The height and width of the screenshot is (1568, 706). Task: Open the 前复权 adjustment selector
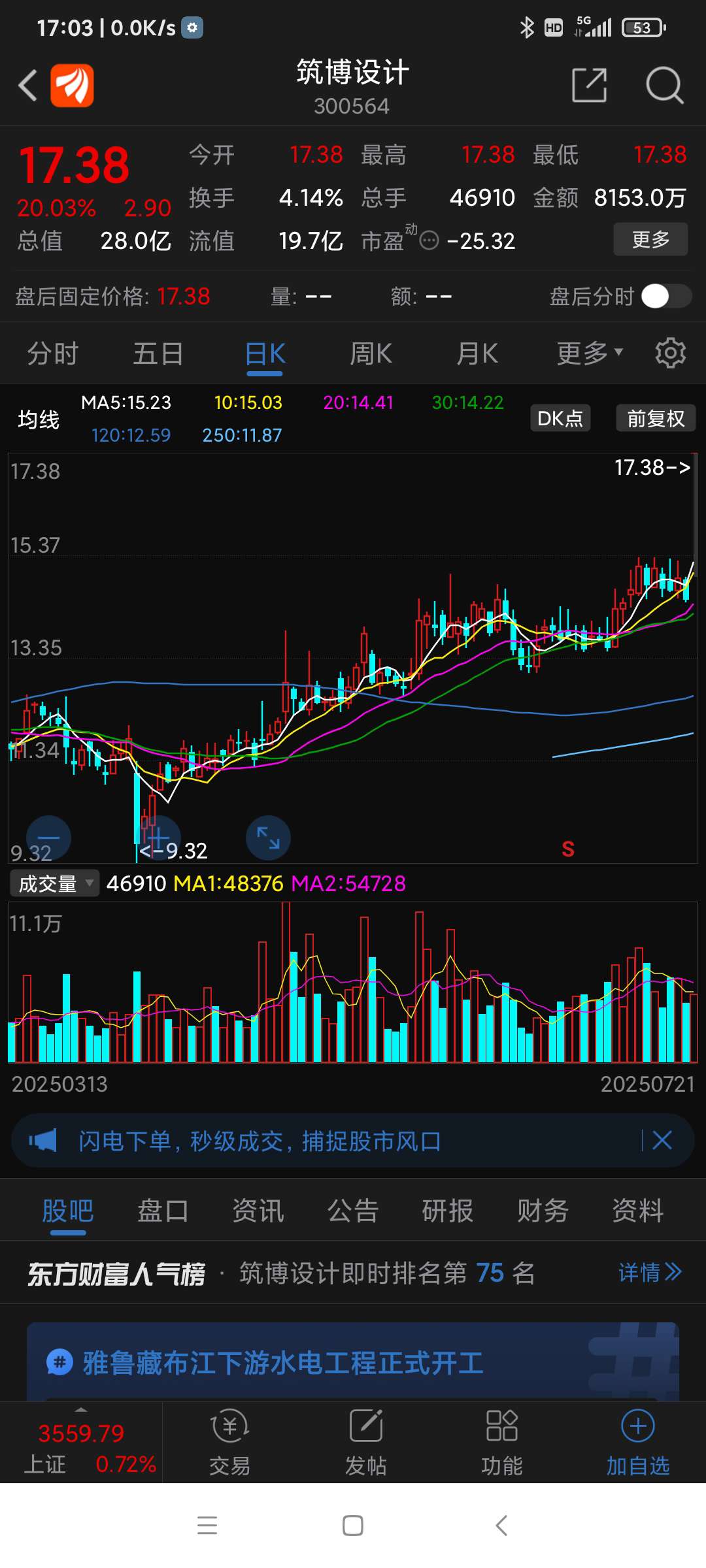coord(656,418)
